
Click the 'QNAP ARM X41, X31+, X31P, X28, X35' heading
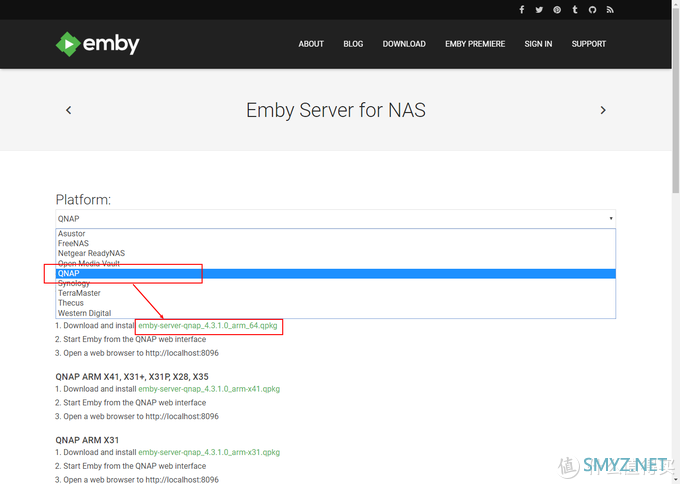132,376
